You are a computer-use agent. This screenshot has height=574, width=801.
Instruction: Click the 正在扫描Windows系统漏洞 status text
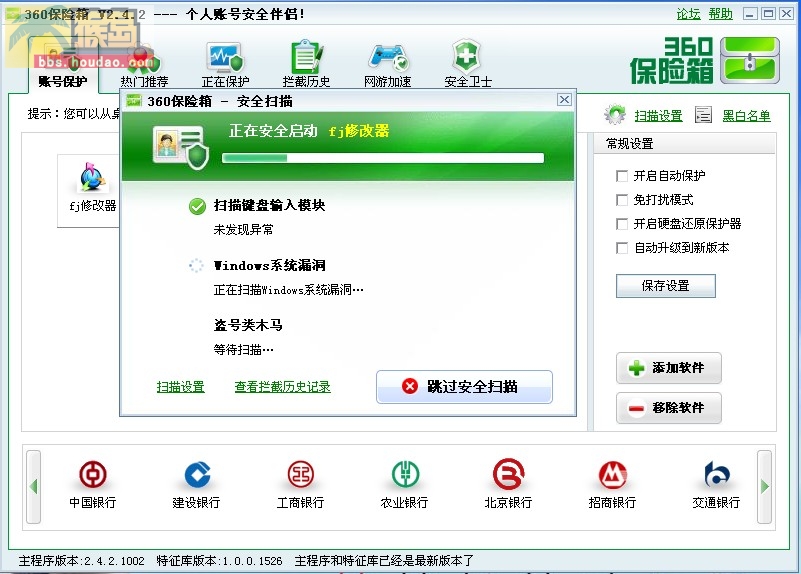(x=288, y=290)
